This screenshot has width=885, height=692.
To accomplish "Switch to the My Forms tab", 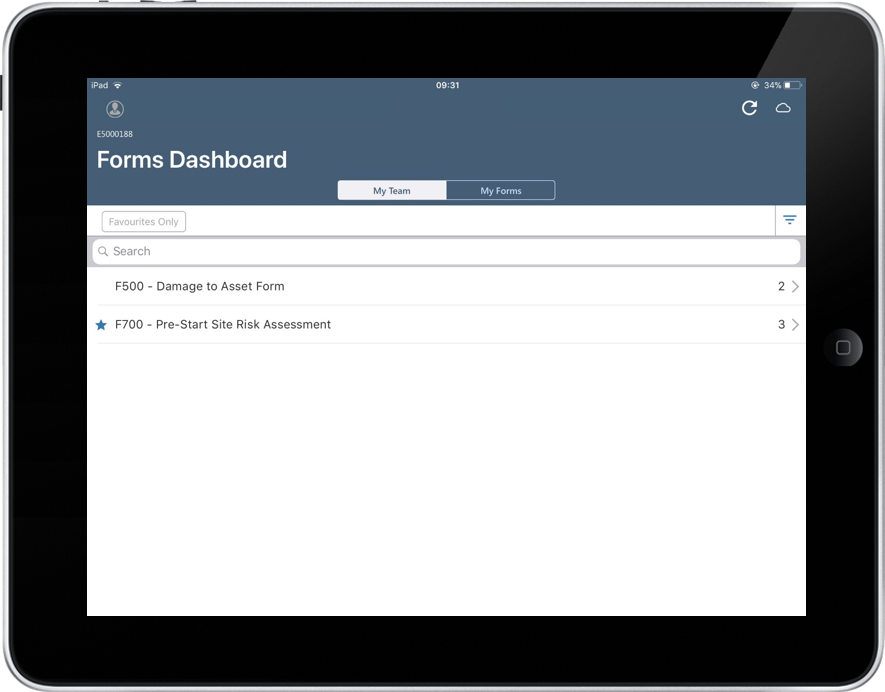I will (x=500, y=191).
